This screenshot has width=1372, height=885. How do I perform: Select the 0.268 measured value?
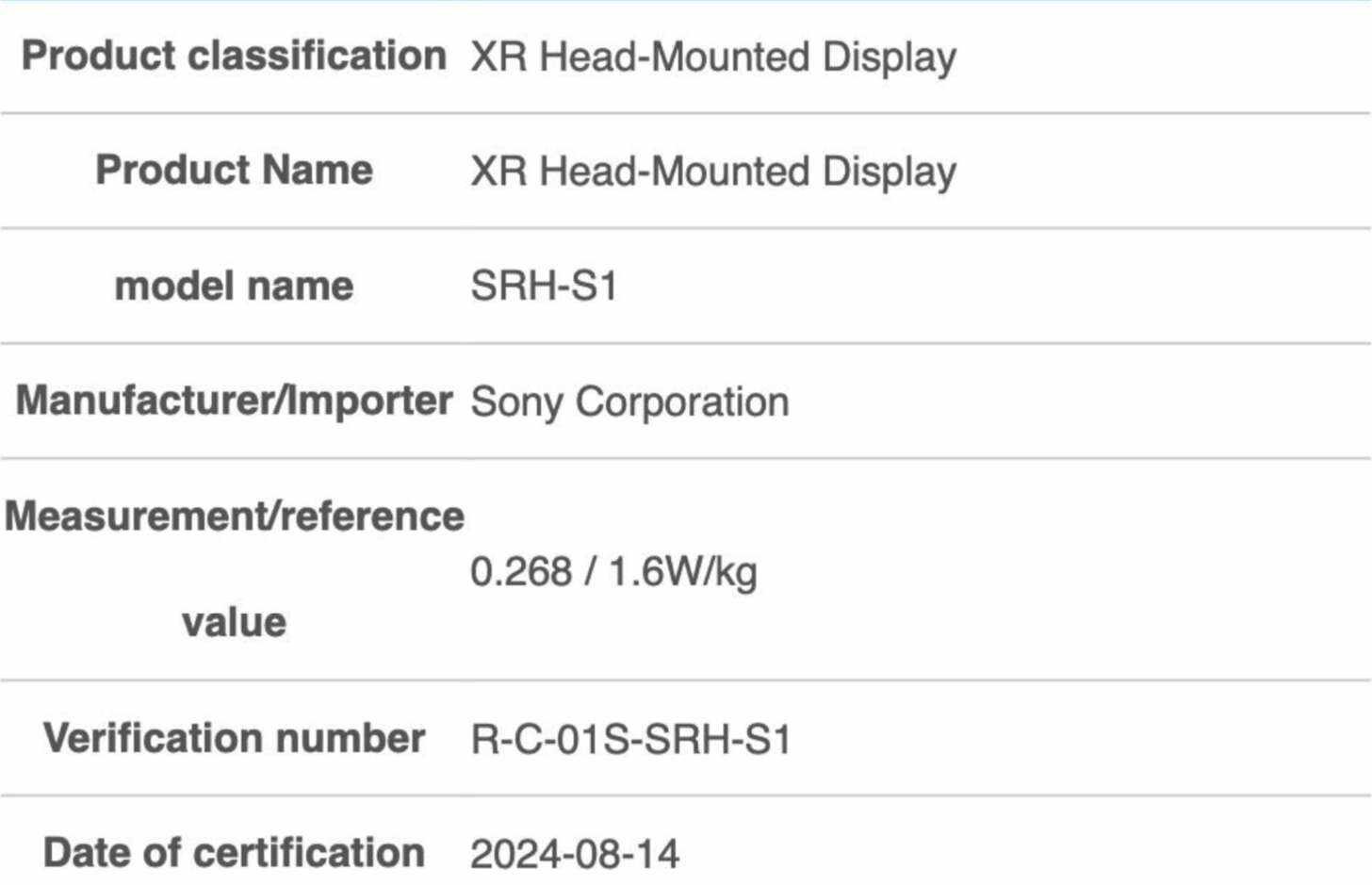pos(520,572)
